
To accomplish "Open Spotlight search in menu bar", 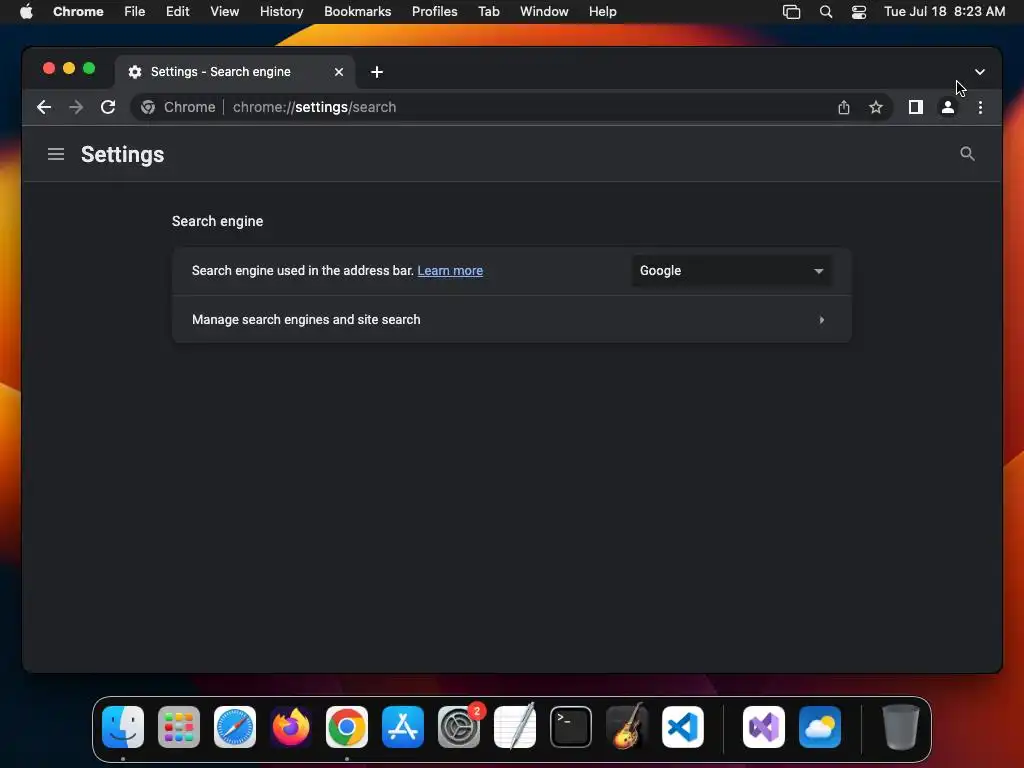I will click(825, 12).
